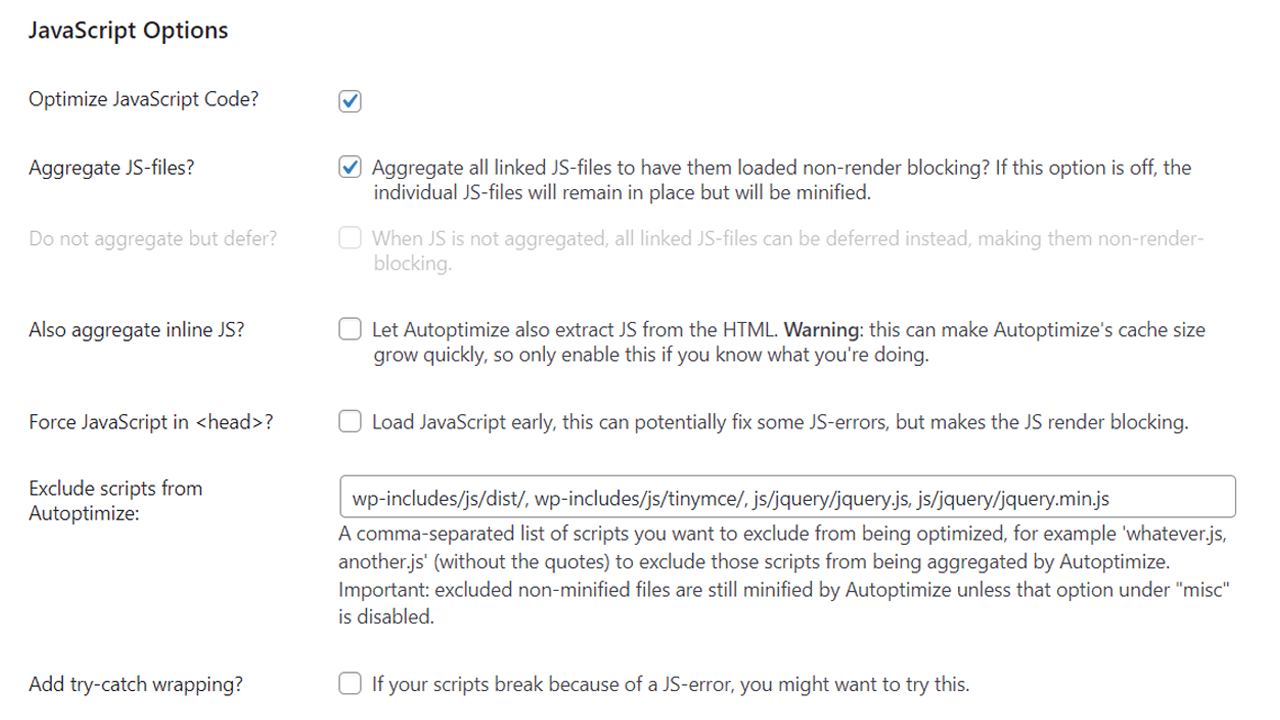Click into the Exclude scripts text field

[786, 497]
